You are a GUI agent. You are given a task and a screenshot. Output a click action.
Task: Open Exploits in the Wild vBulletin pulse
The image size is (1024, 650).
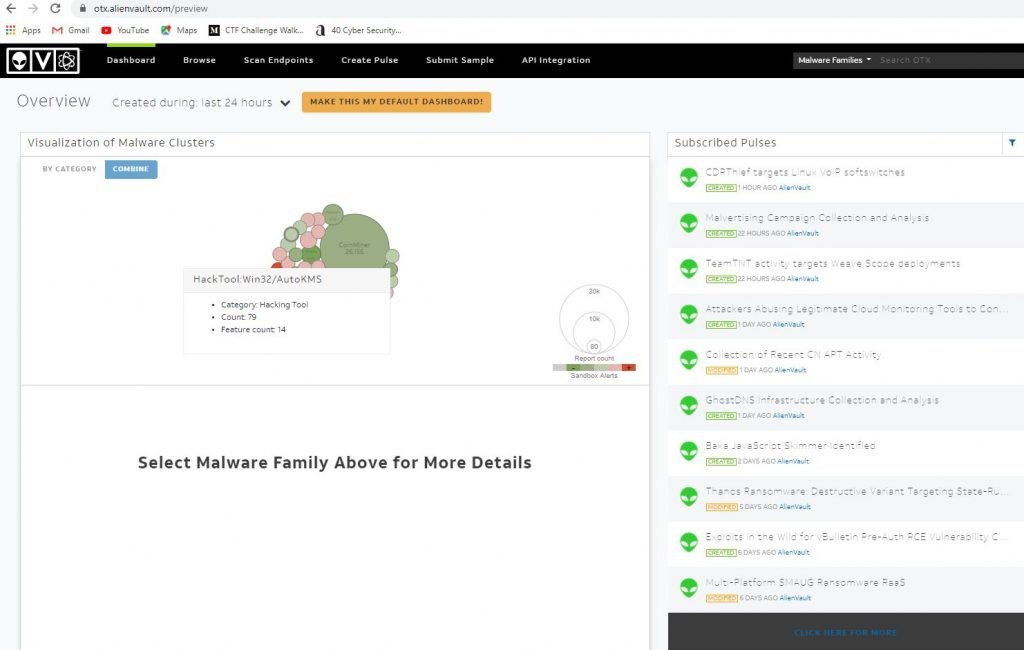[x=856, y=537]
